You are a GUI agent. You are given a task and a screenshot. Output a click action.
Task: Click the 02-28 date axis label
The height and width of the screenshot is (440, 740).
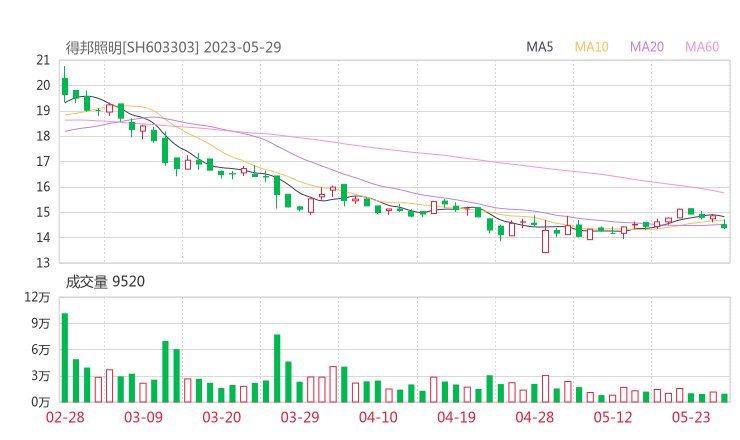65,417
